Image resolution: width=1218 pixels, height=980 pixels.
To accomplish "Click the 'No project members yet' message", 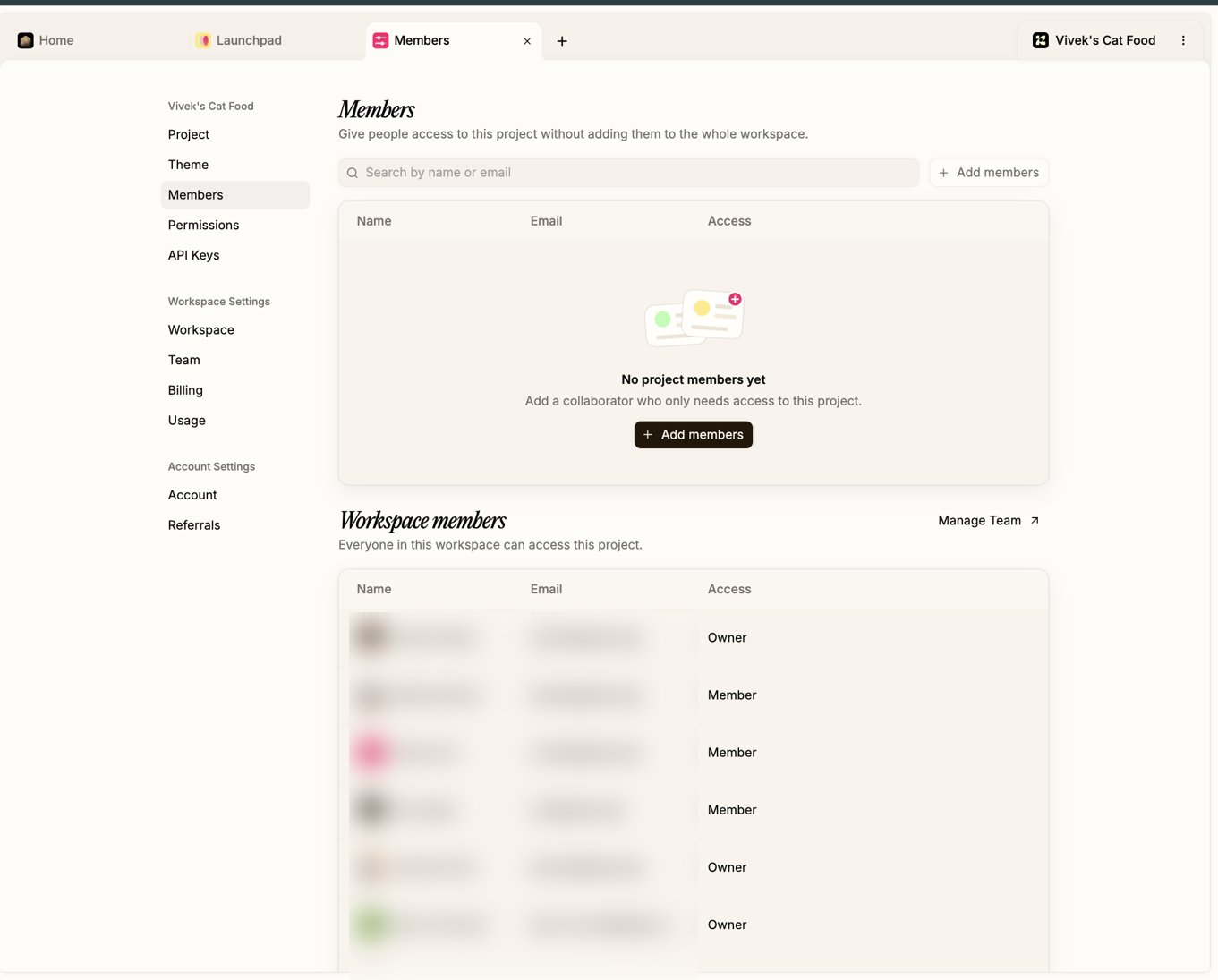I will [694, 379].
